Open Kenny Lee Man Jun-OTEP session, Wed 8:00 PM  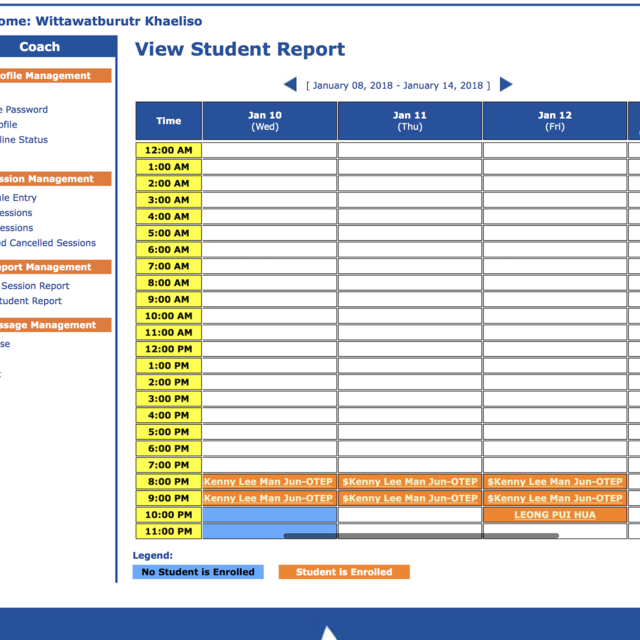270,482
